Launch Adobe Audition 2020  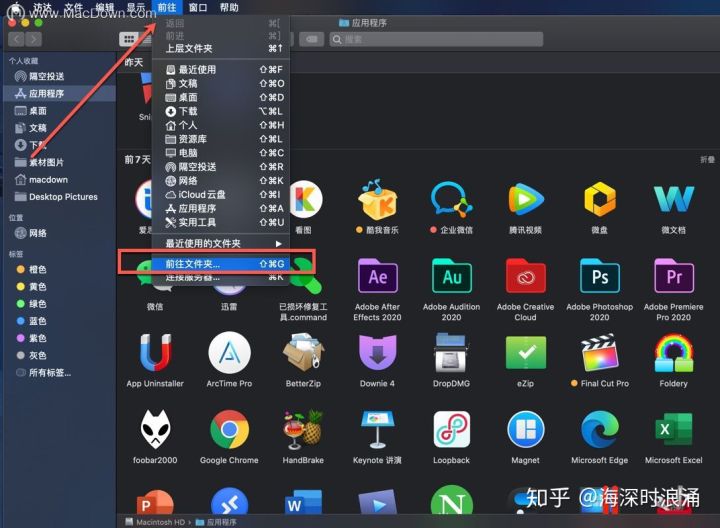click(x=451, y=276)
